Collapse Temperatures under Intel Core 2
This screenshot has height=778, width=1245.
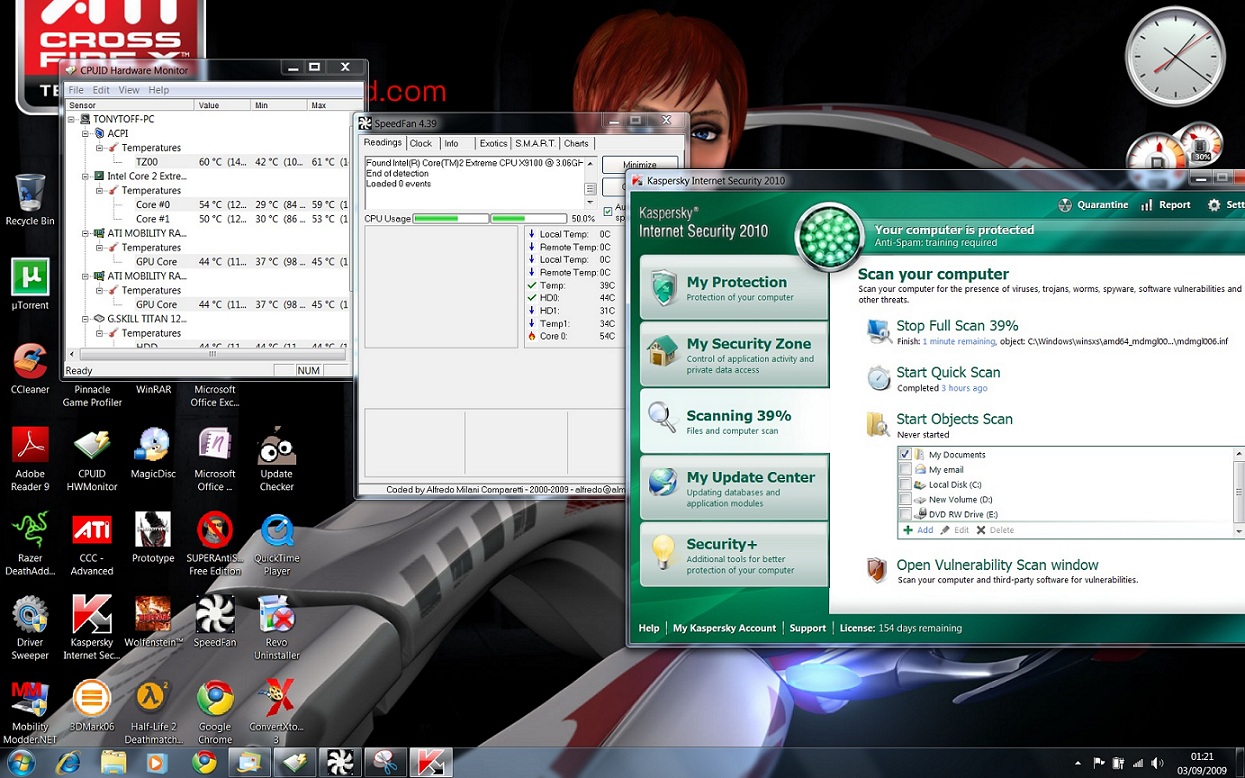coord(100,190)
